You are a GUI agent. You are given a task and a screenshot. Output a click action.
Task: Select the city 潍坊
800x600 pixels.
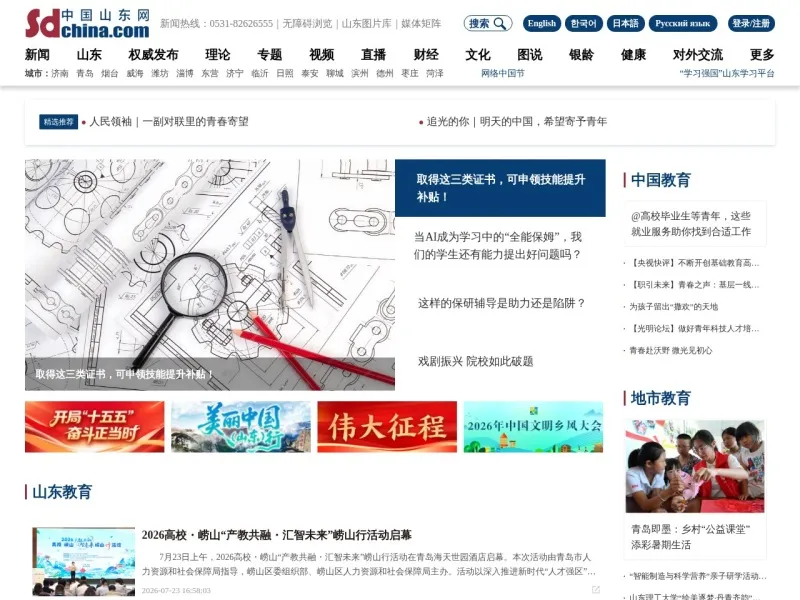(160, 73)
